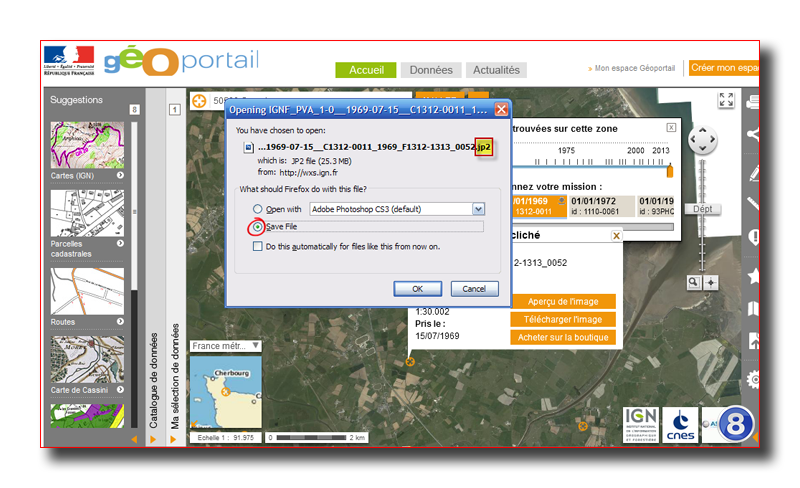Open the Actualités tab
Image resolution: width=800 pixels, height=488 pixels.
[x=496, y=70]
